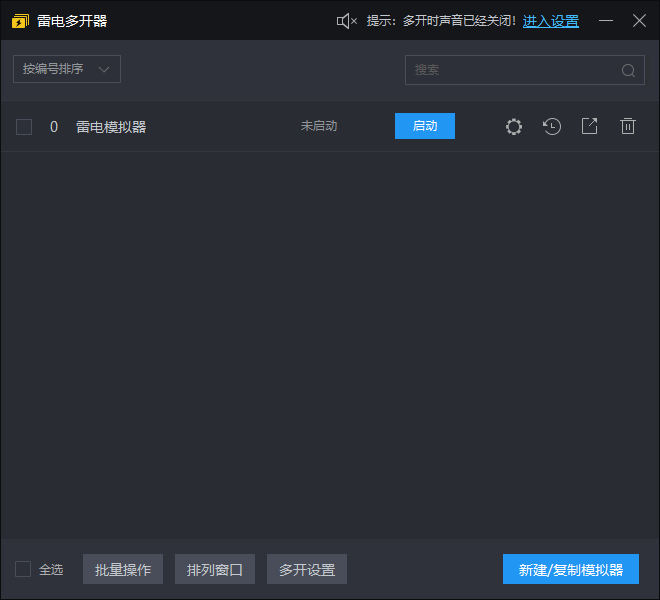Delete 雷电模拟器 with the trash icon
The height and width of the screenshot is (600, 660).
[628, 126]
